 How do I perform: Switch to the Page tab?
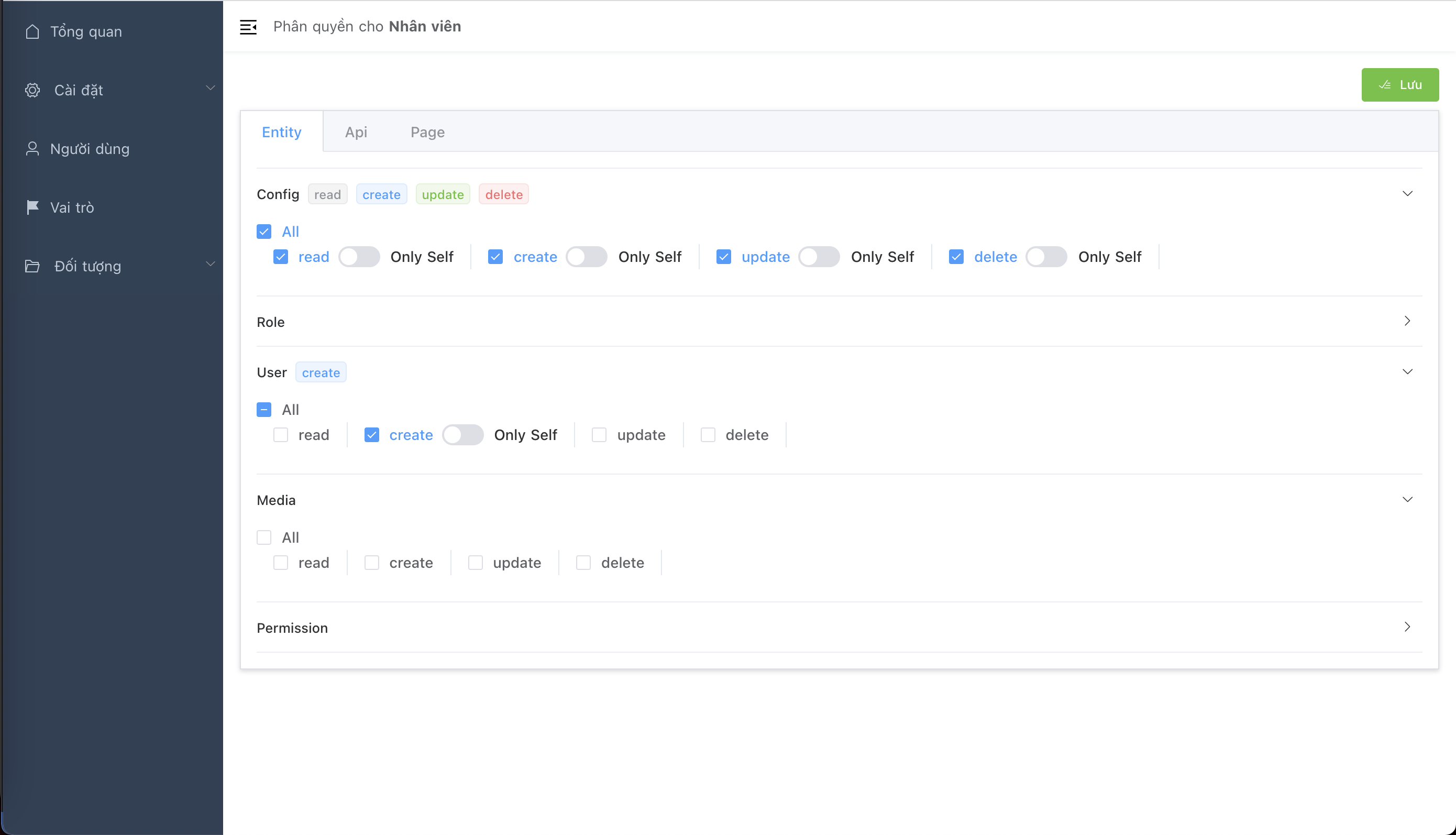[x=427, y=132]
